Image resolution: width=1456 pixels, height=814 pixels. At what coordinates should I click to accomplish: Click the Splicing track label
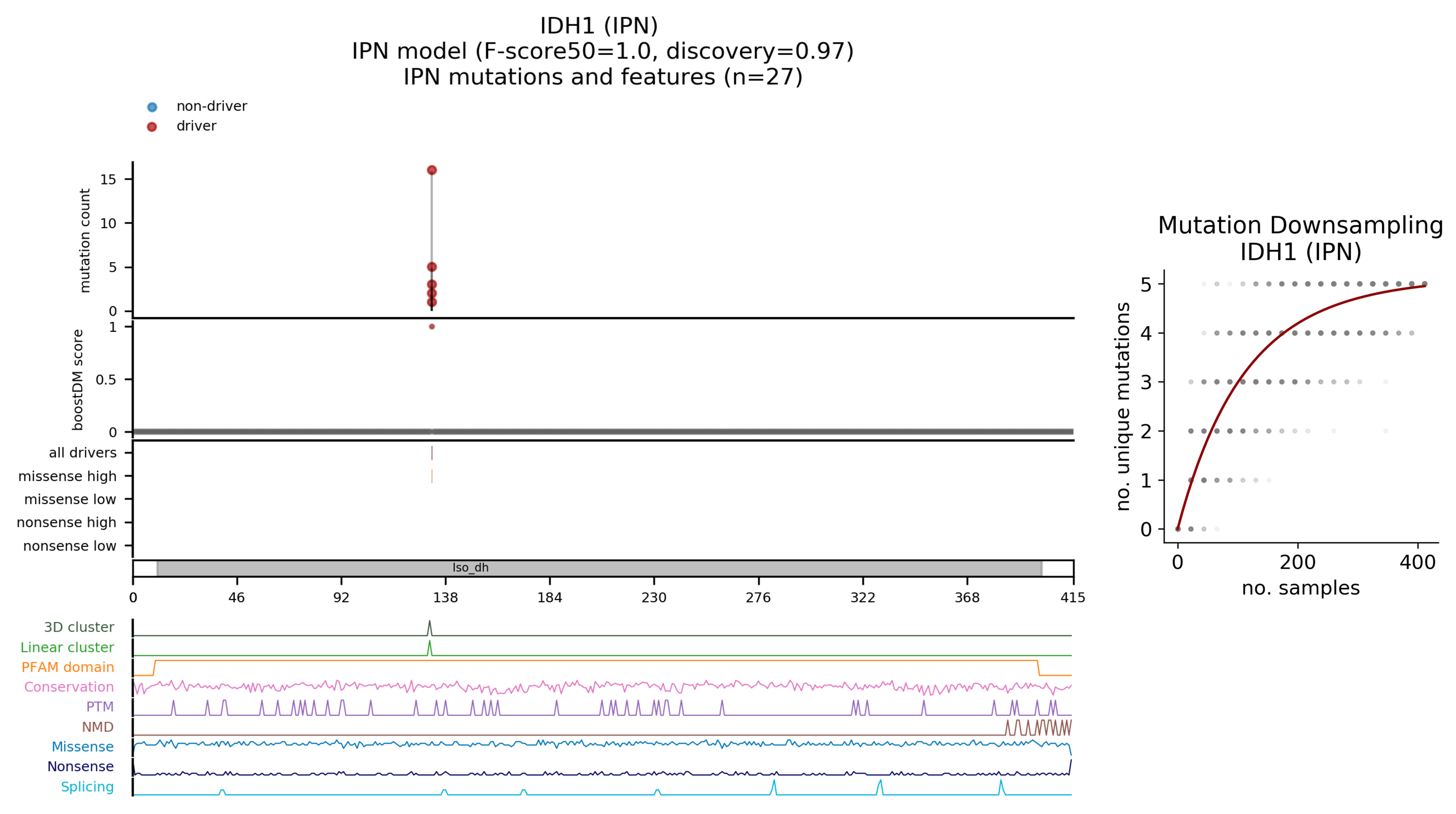point(87,787)
